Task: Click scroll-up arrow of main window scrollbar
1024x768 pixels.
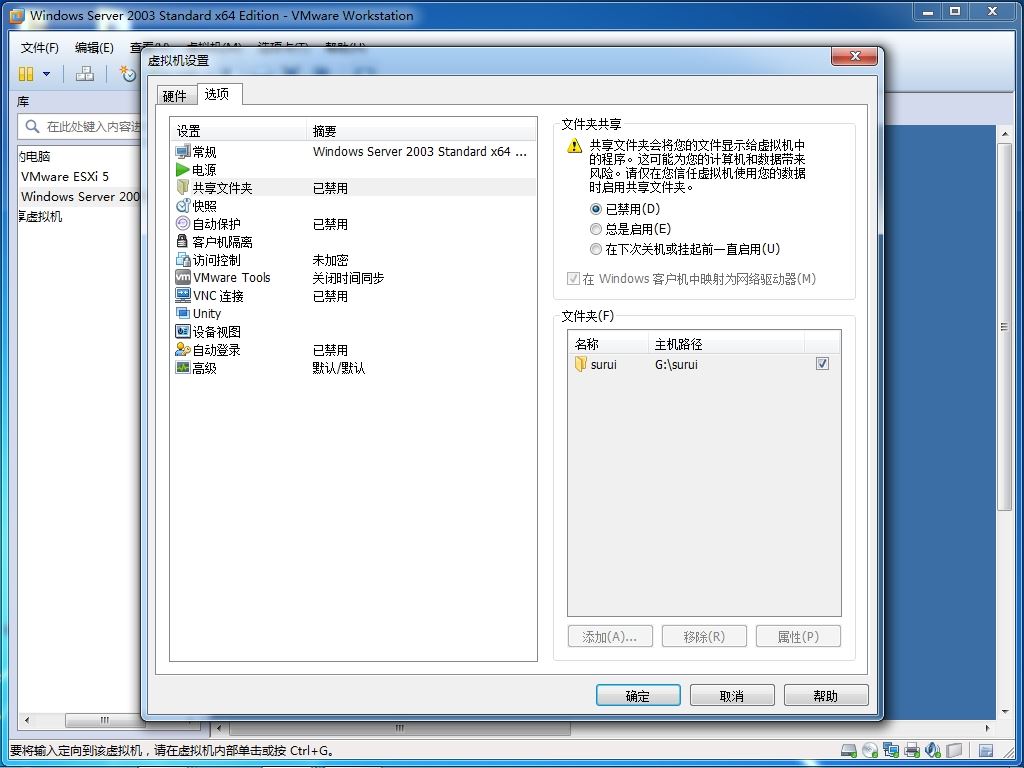Action: [1004, 135]
